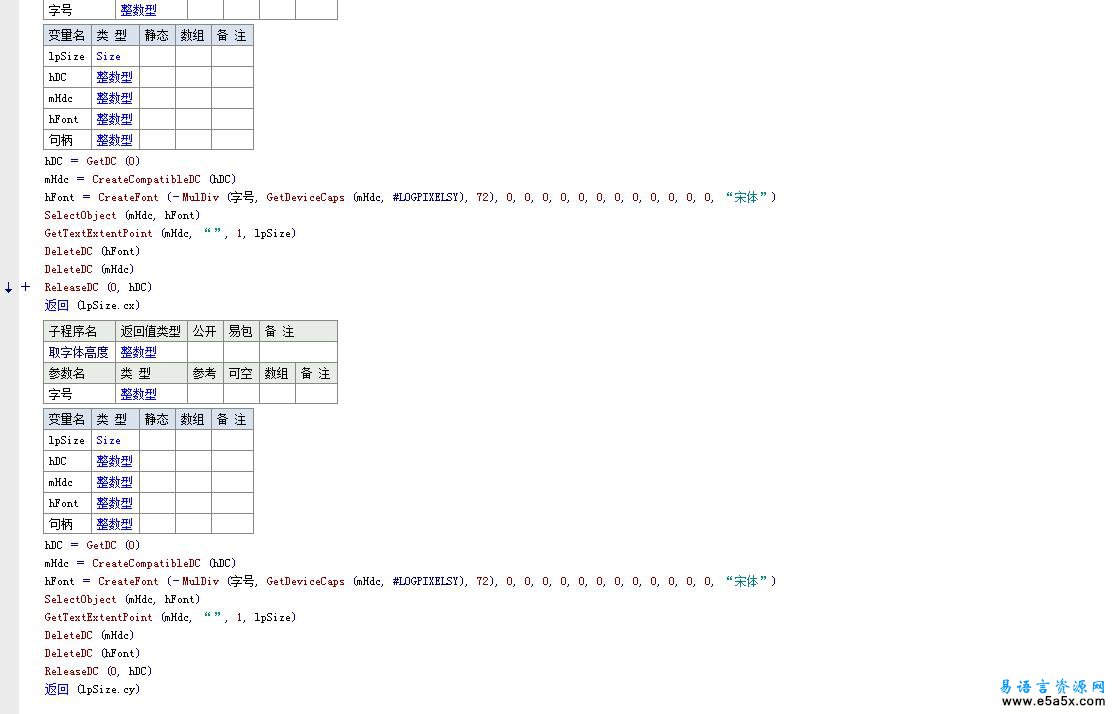Select the 句柄 variable in 取字体高度 locals table
The height and width of the screenshot is (714, 1114).
[67, 524]
